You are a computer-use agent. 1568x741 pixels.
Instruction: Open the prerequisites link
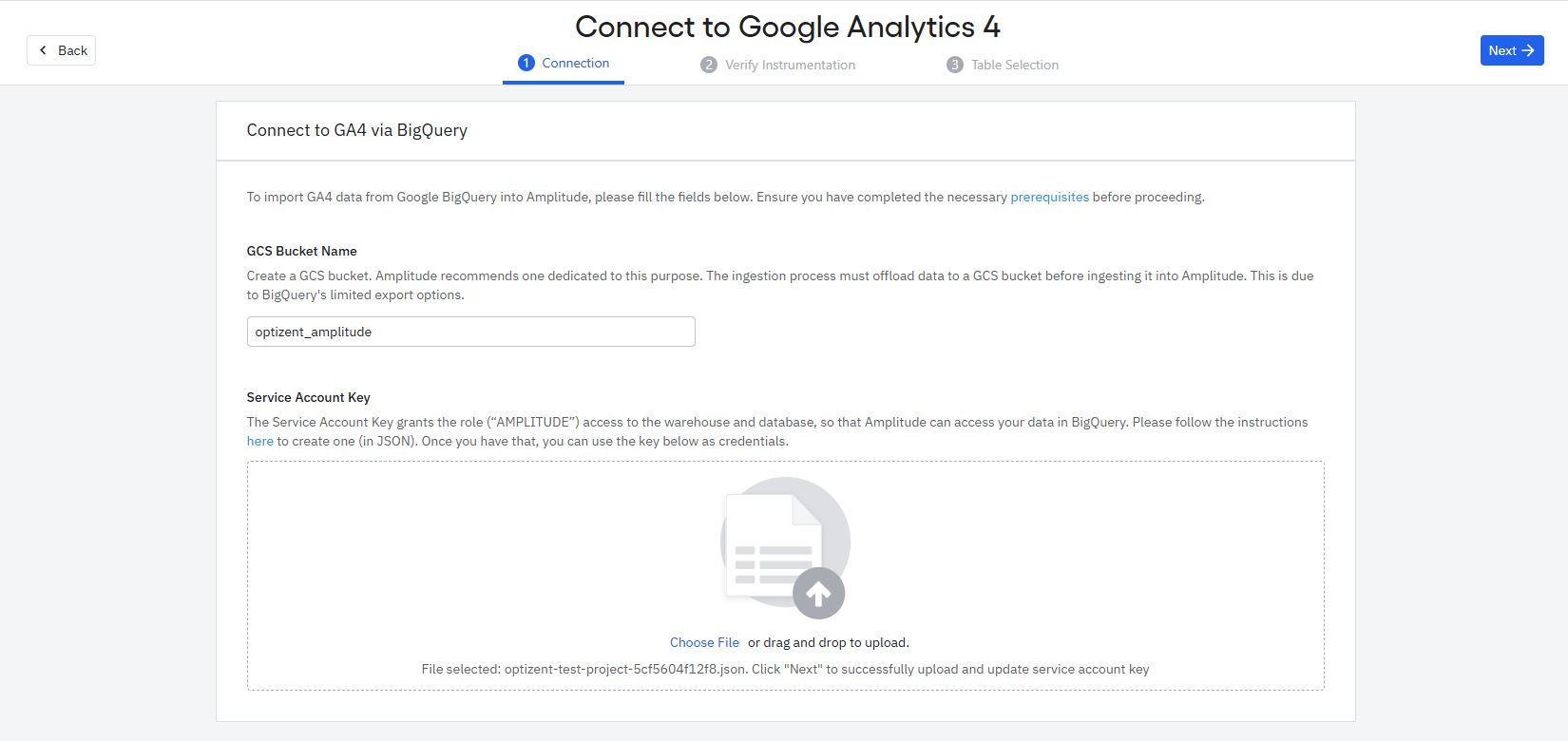pos(1049,197)
